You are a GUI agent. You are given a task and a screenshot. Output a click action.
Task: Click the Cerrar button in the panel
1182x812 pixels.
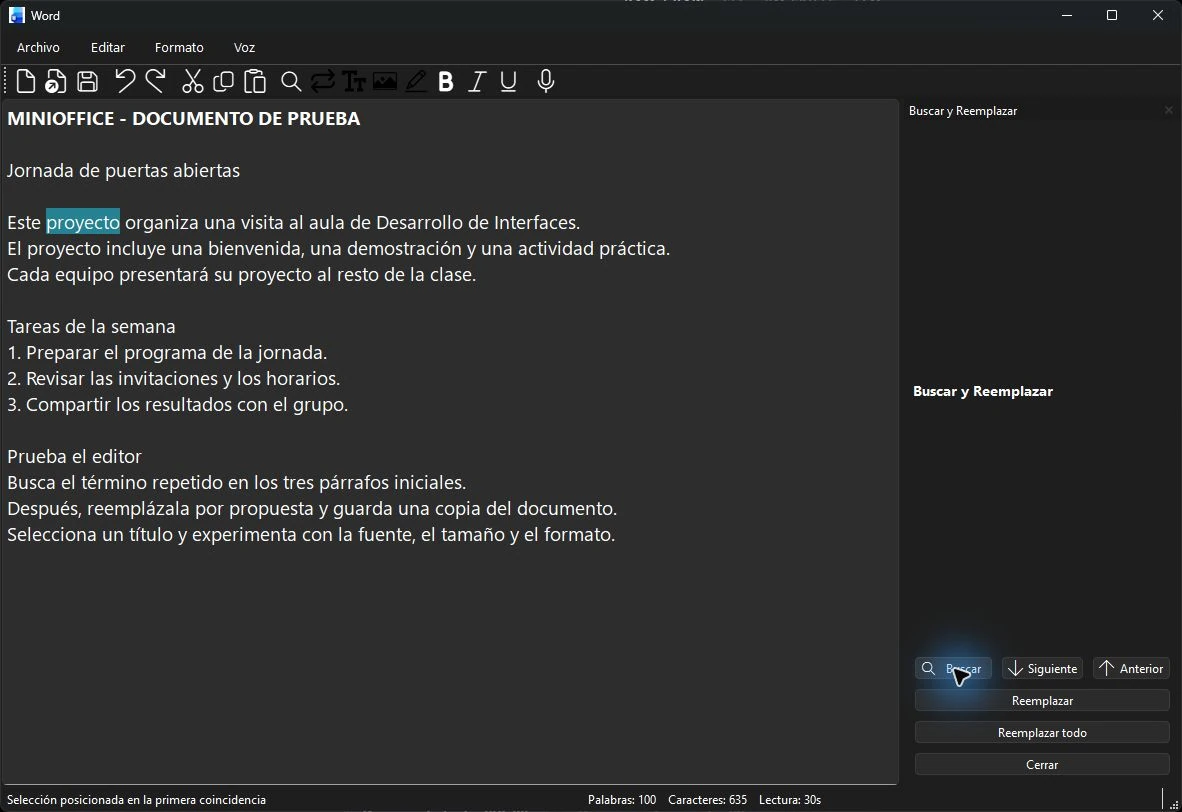pos(1042,765)
